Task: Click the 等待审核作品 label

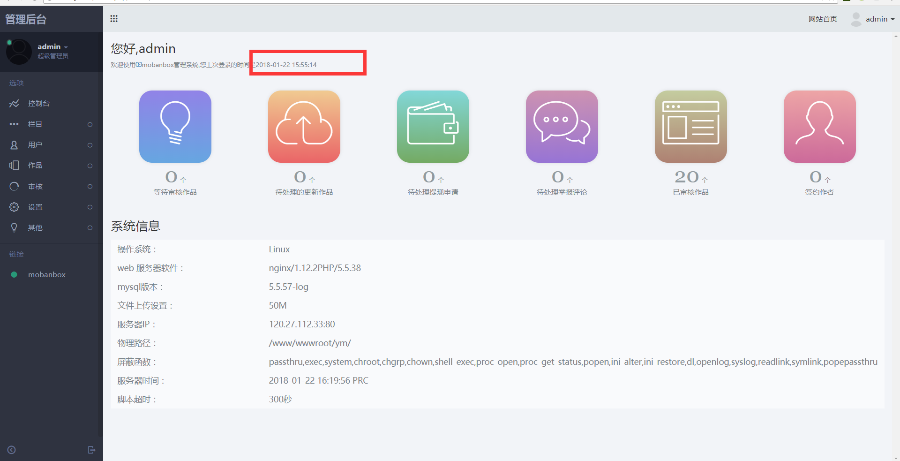Action: click(175, 192)
